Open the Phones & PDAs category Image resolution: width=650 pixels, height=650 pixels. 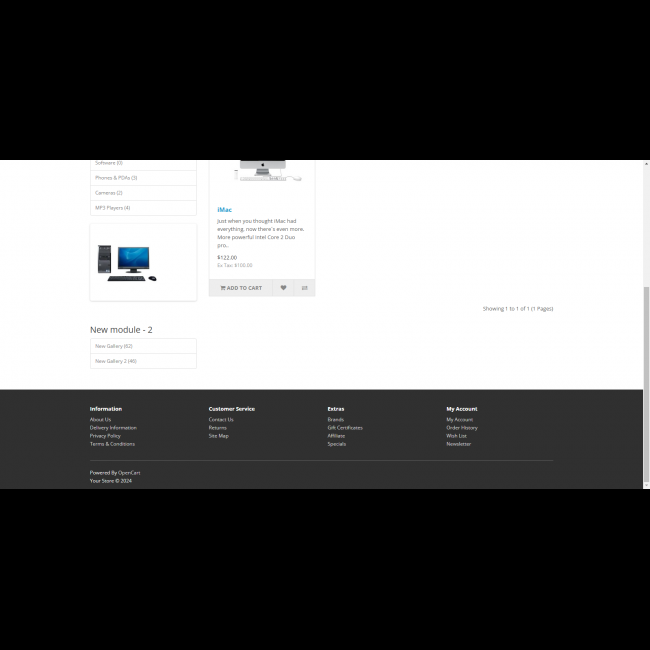(x=116, y=178)
